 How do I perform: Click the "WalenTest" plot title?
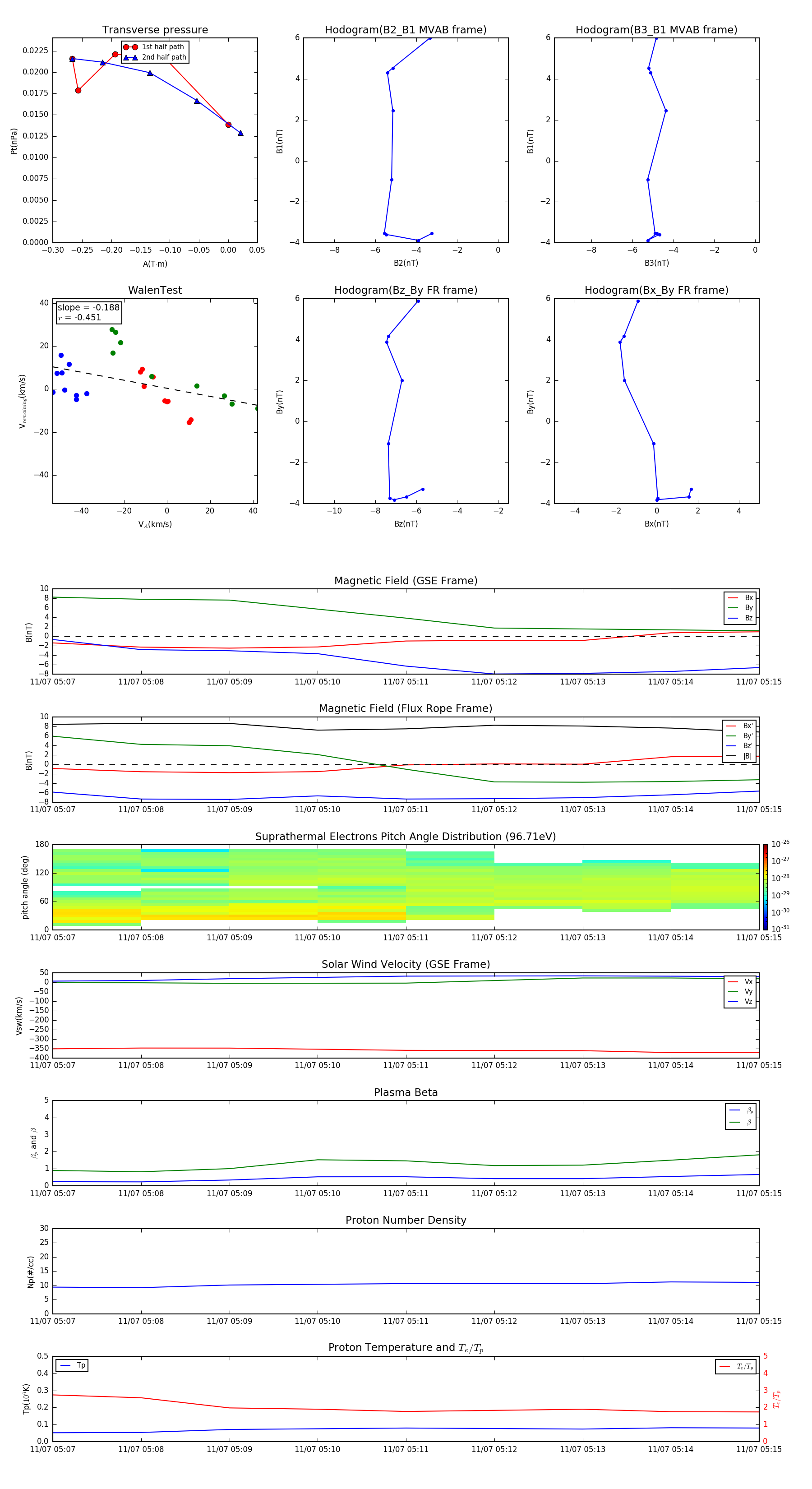coord(155,290)
